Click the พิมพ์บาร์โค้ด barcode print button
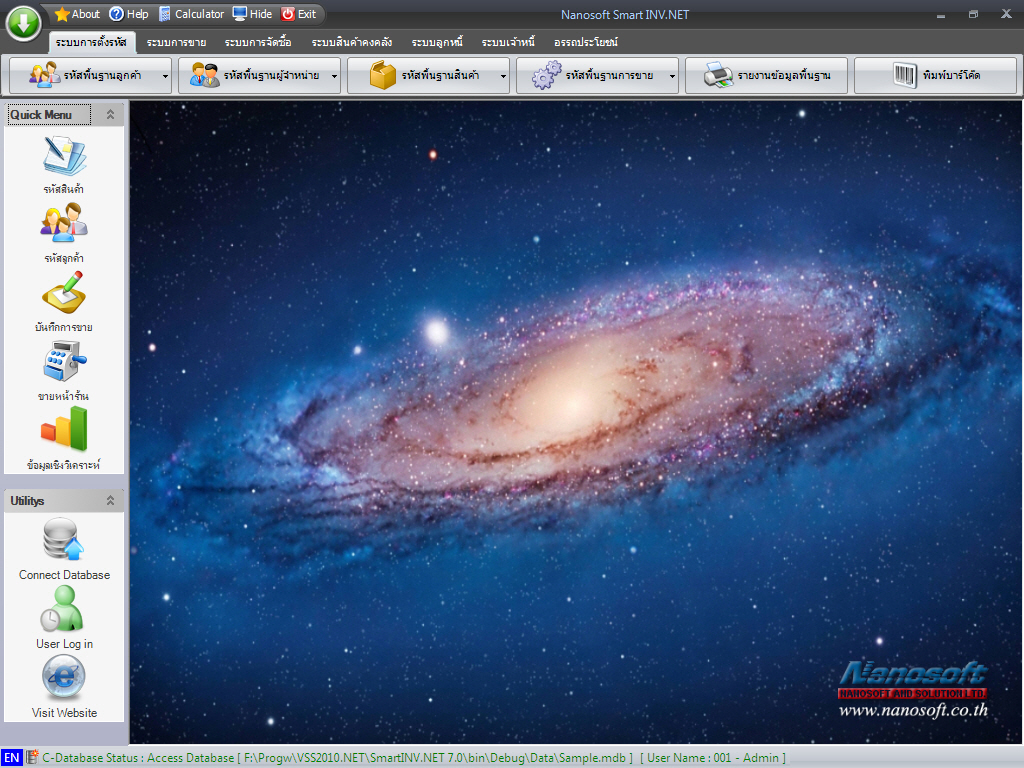1024x768 pixels. click(x=935, y=76)
